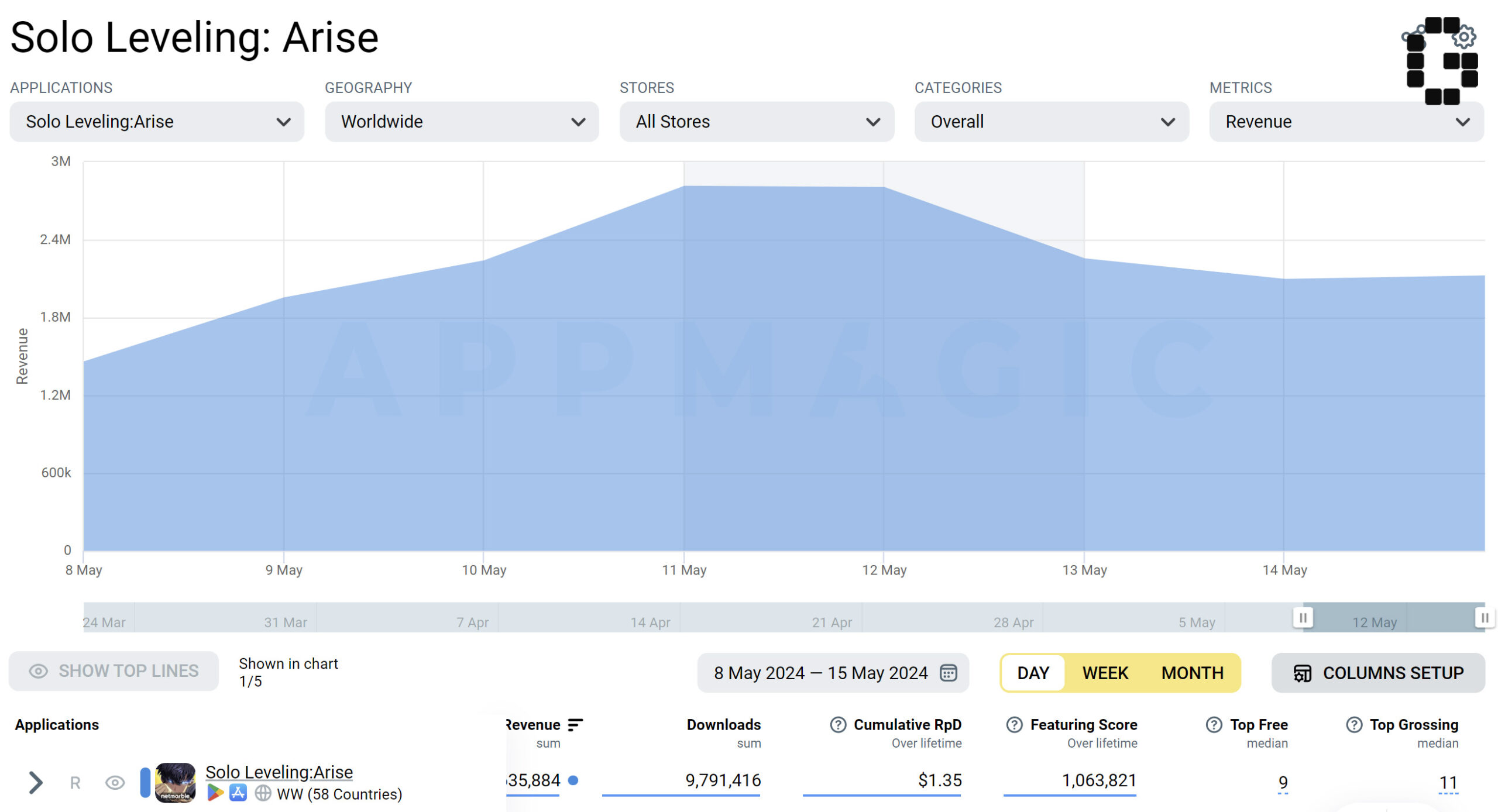Sort table by the Downloads column
This screenshot has width=1498, height=812.
tap(723, 725)
